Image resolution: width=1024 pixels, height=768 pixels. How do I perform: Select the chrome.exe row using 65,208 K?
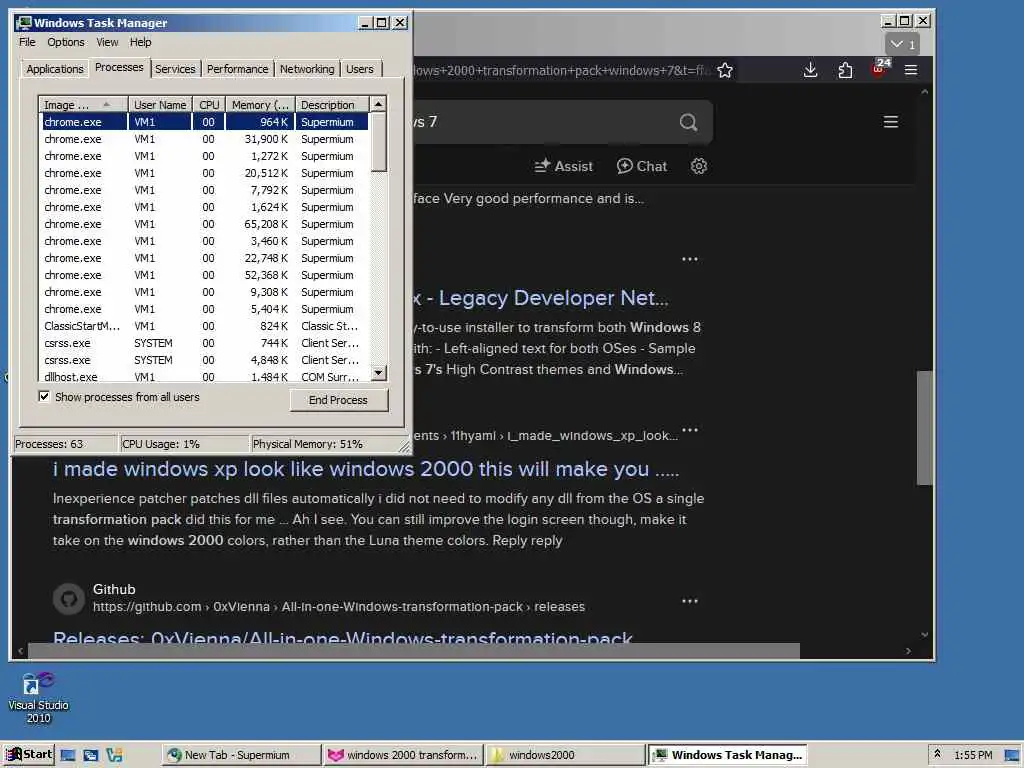205,224
